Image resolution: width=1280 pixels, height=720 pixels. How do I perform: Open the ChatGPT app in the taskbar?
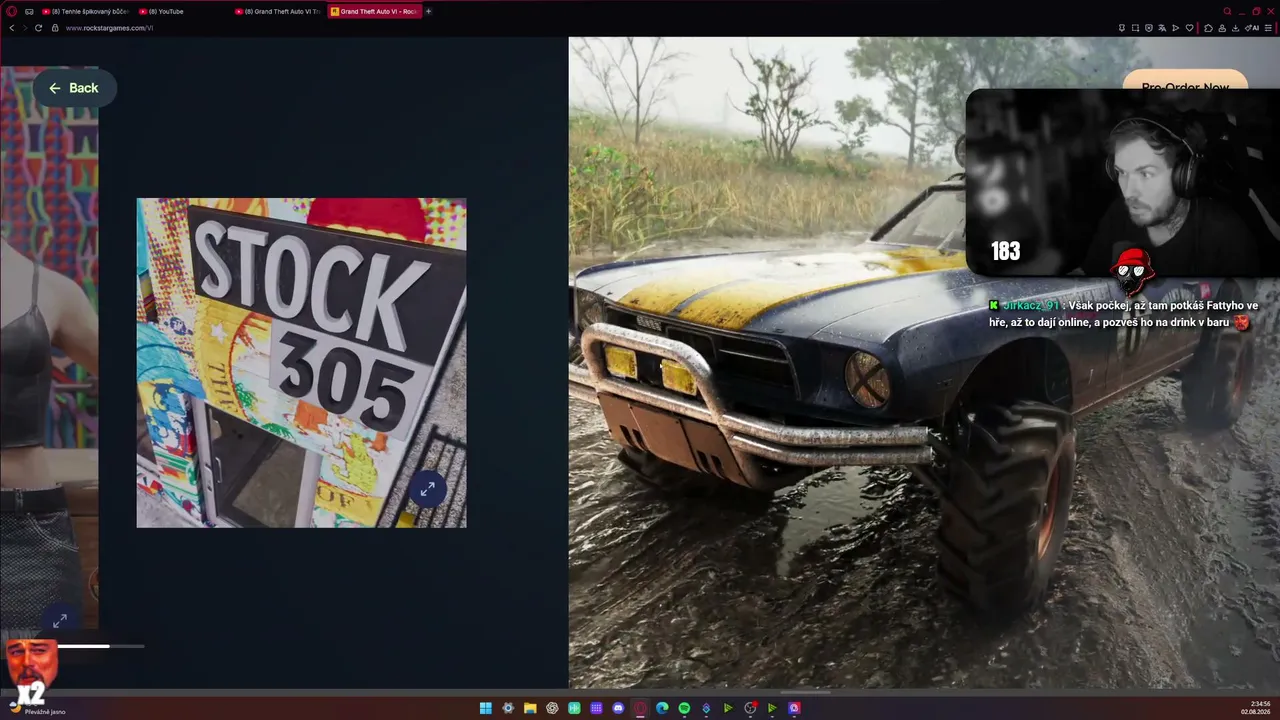552,708
